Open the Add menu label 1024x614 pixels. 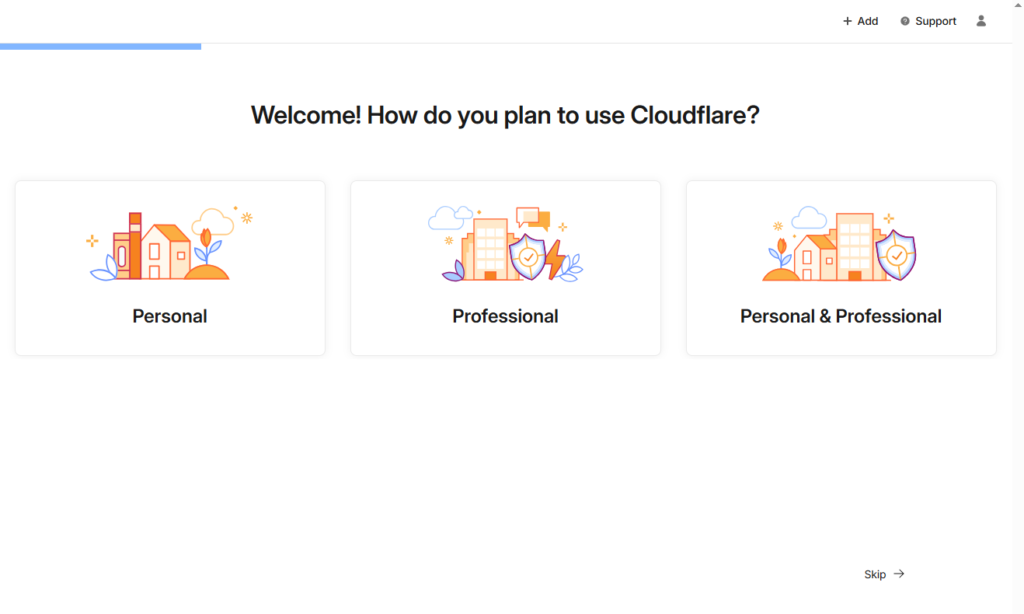[x=867, y=21]
